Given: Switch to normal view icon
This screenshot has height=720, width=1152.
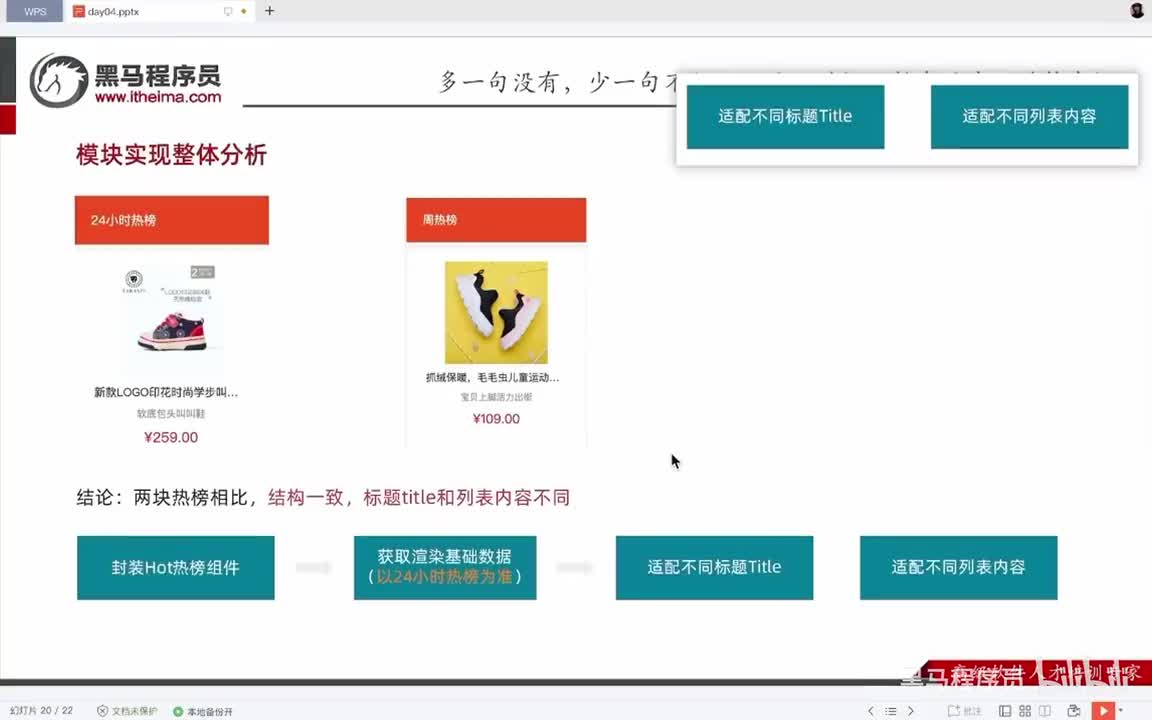Looking at the screenshot, I should pos(1004,710).
